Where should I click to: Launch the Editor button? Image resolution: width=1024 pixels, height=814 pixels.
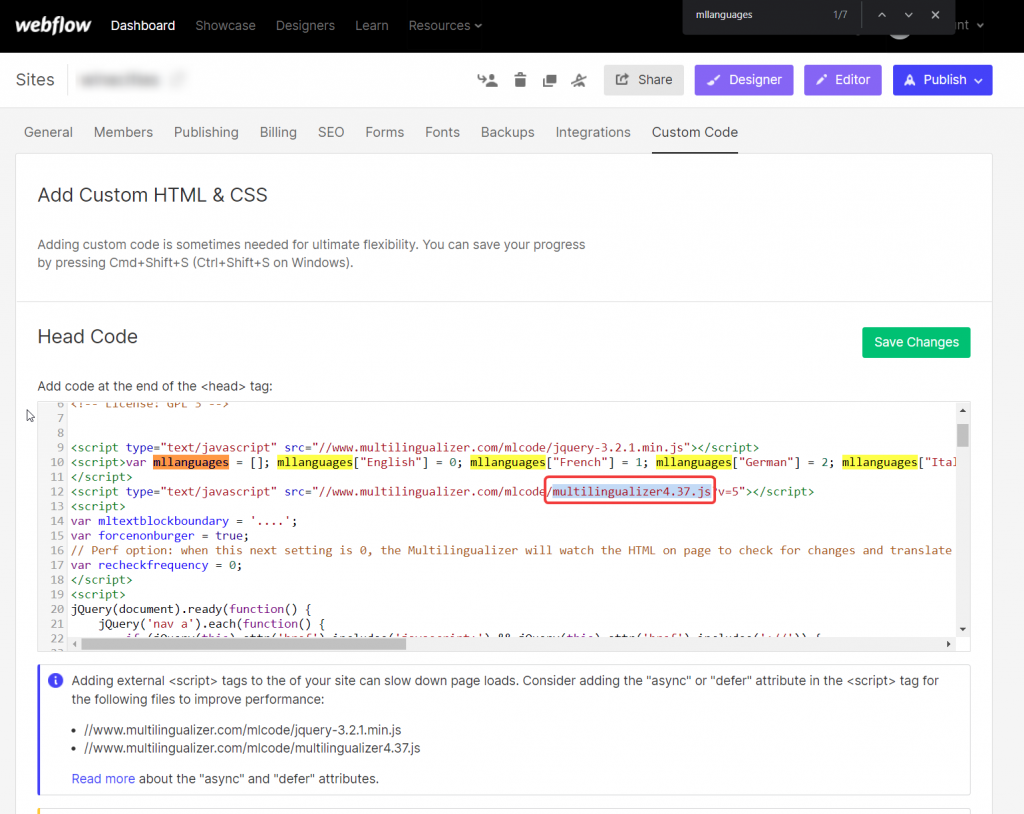842,80
